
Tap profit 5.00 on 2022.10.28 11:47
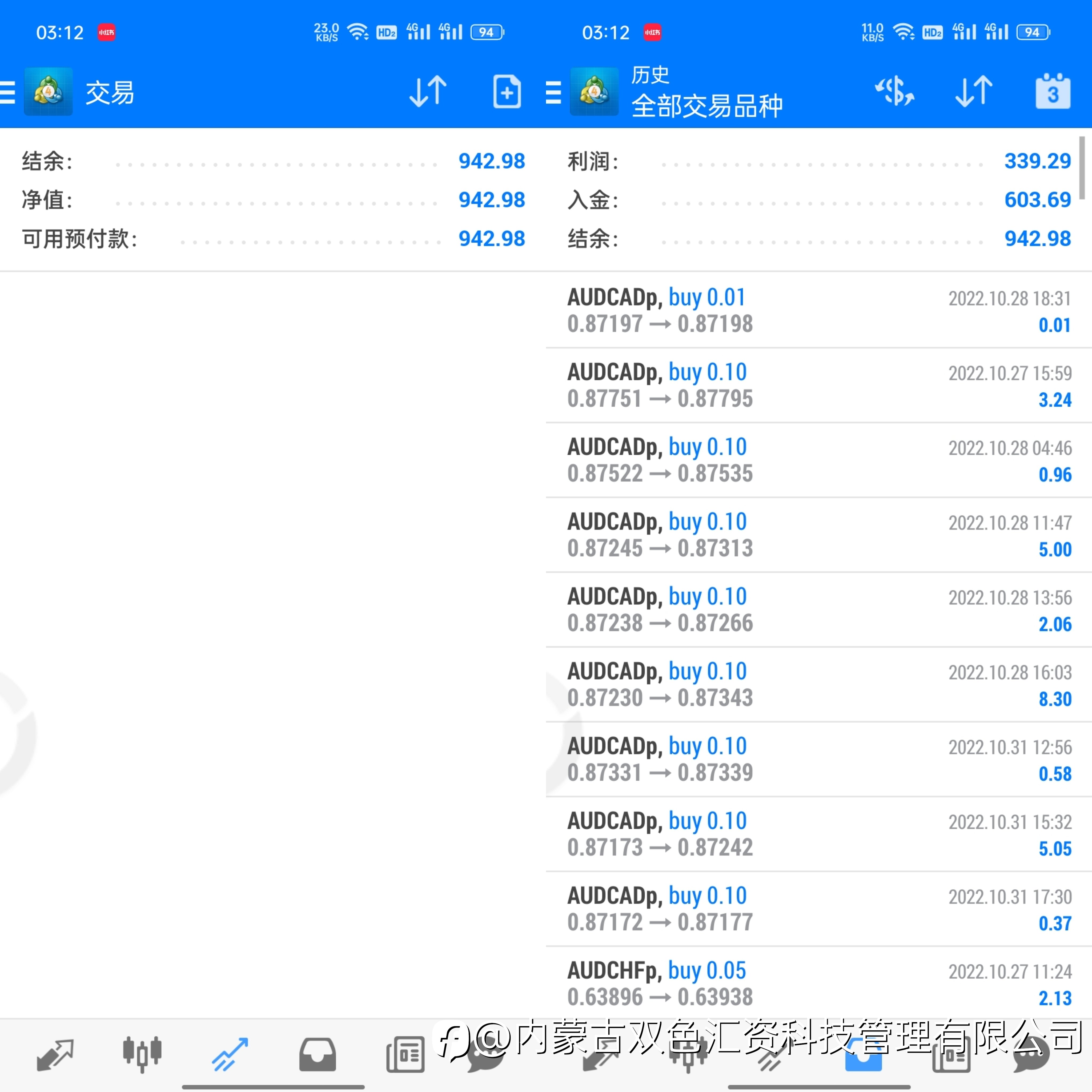pyautogui.click(x=1055, y=549)
